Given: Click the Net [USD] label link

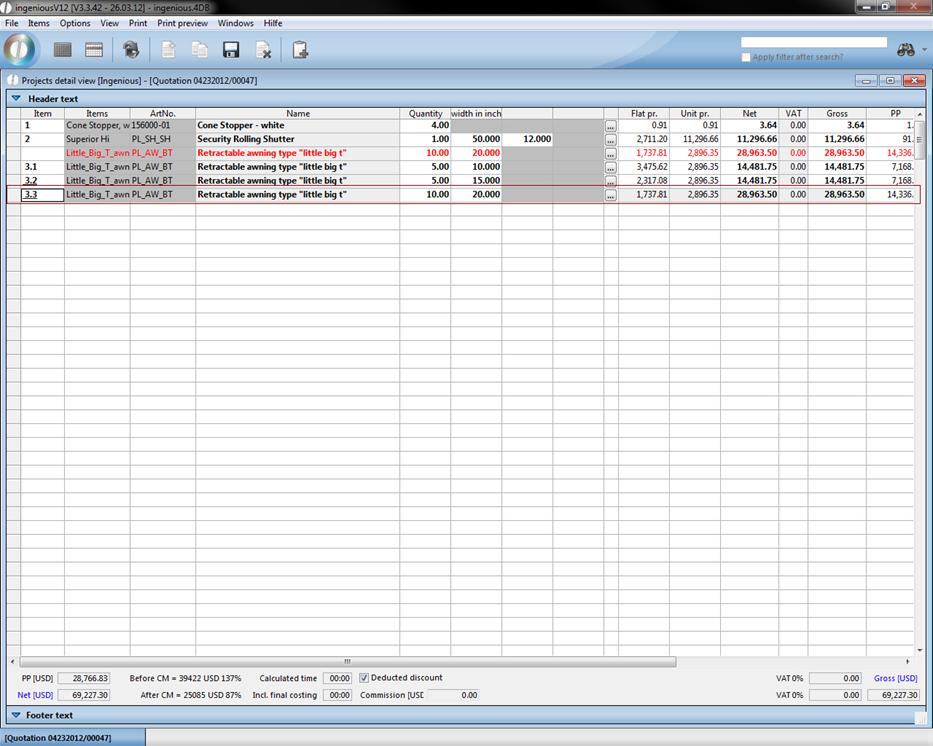Looking at the screenshot, I should click(35, 695).
